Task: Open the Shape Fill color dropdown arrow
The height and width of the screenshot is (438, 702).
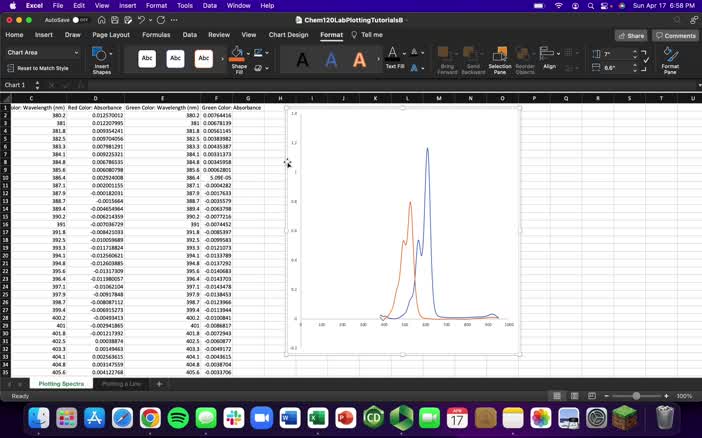Action: [x=248, y=54]
